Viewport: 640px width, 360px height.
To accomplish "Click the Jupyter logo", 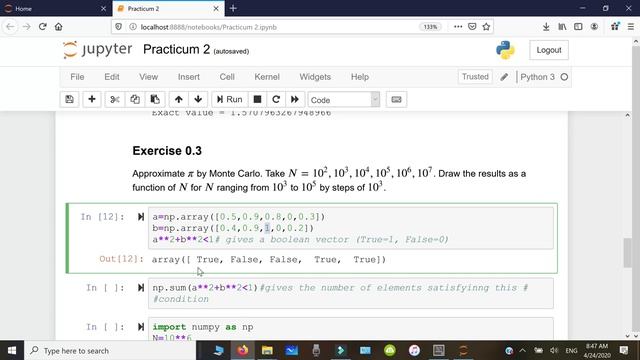I will coord(98,50).
